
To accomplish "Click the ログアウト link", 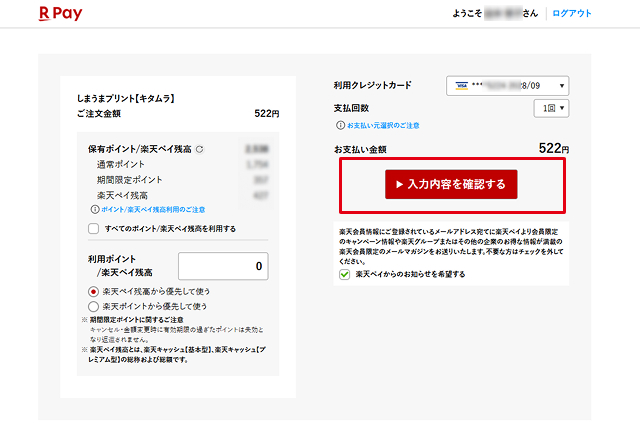I will [x=571, y=13].
